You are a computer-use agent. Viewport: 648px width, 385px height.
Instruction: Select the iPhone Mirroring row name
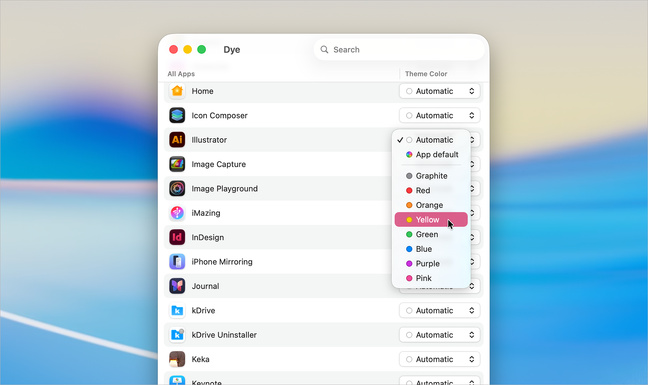222,262
